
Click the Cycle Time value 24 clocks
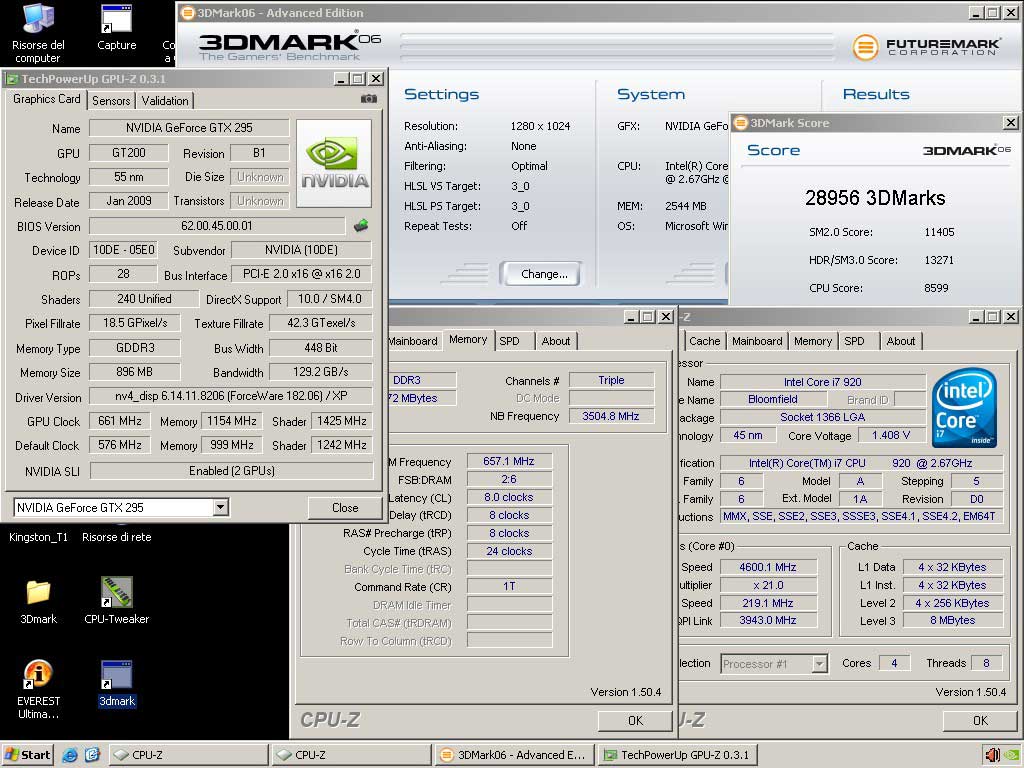pos(509,551)
